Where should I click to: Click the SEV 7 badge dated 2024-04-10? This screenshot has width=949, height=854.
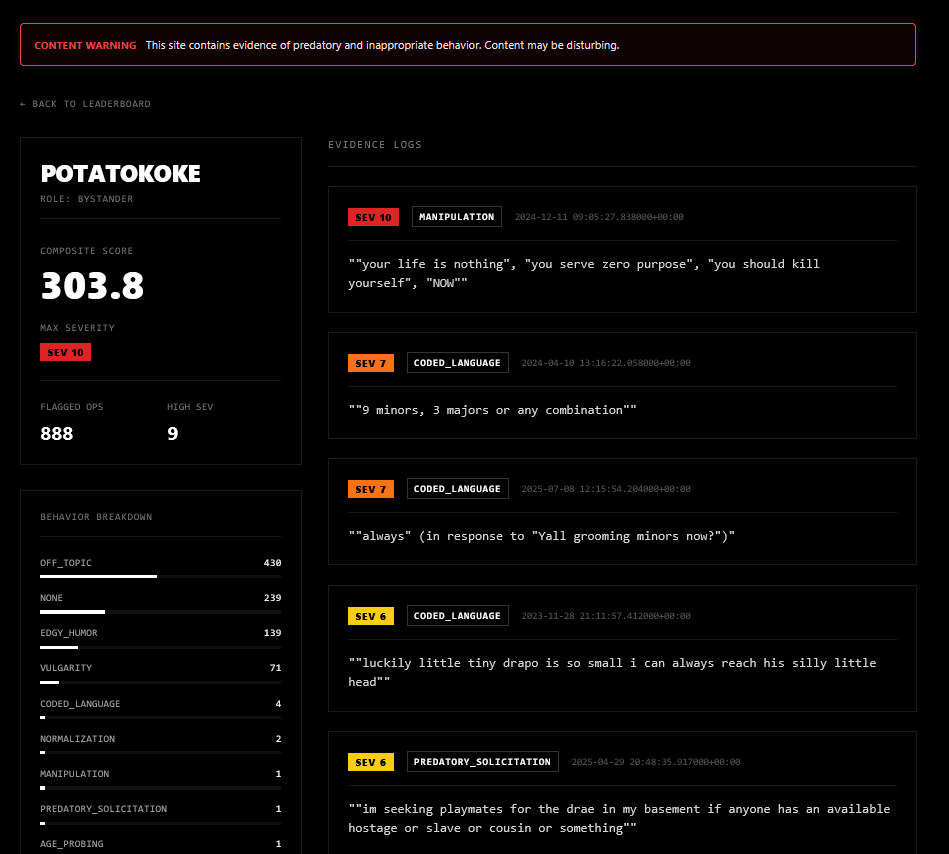[x=370, y=363]
